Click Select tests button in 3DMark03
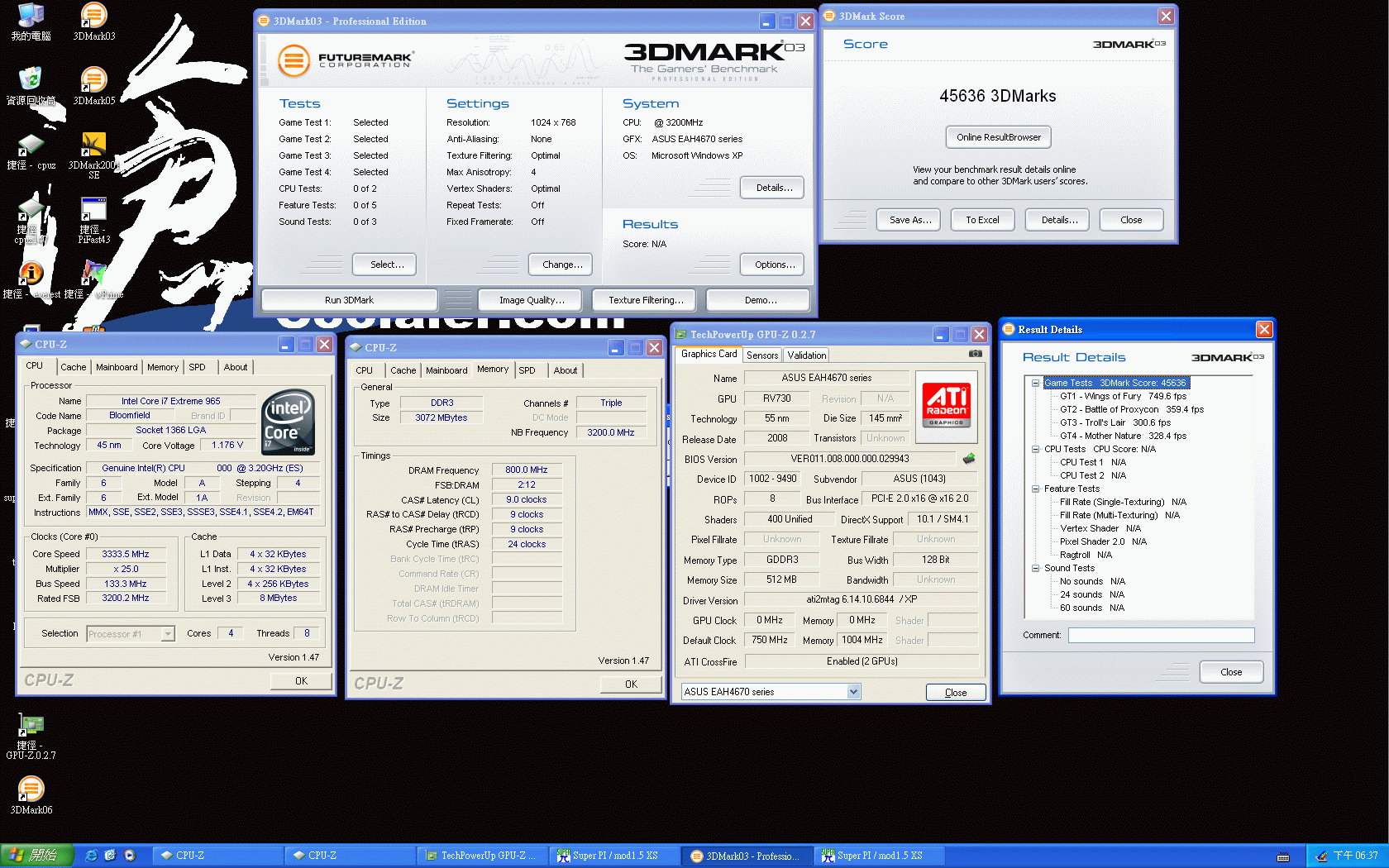Viewport: 1389px width, 868px height. point(384,265)
